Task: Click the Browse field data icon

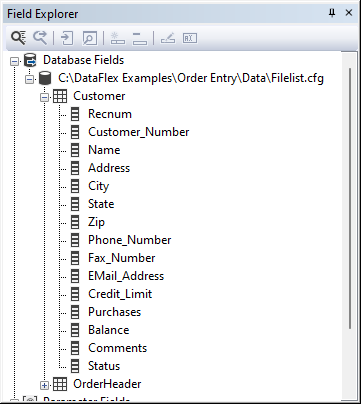Action: point(90,38)
